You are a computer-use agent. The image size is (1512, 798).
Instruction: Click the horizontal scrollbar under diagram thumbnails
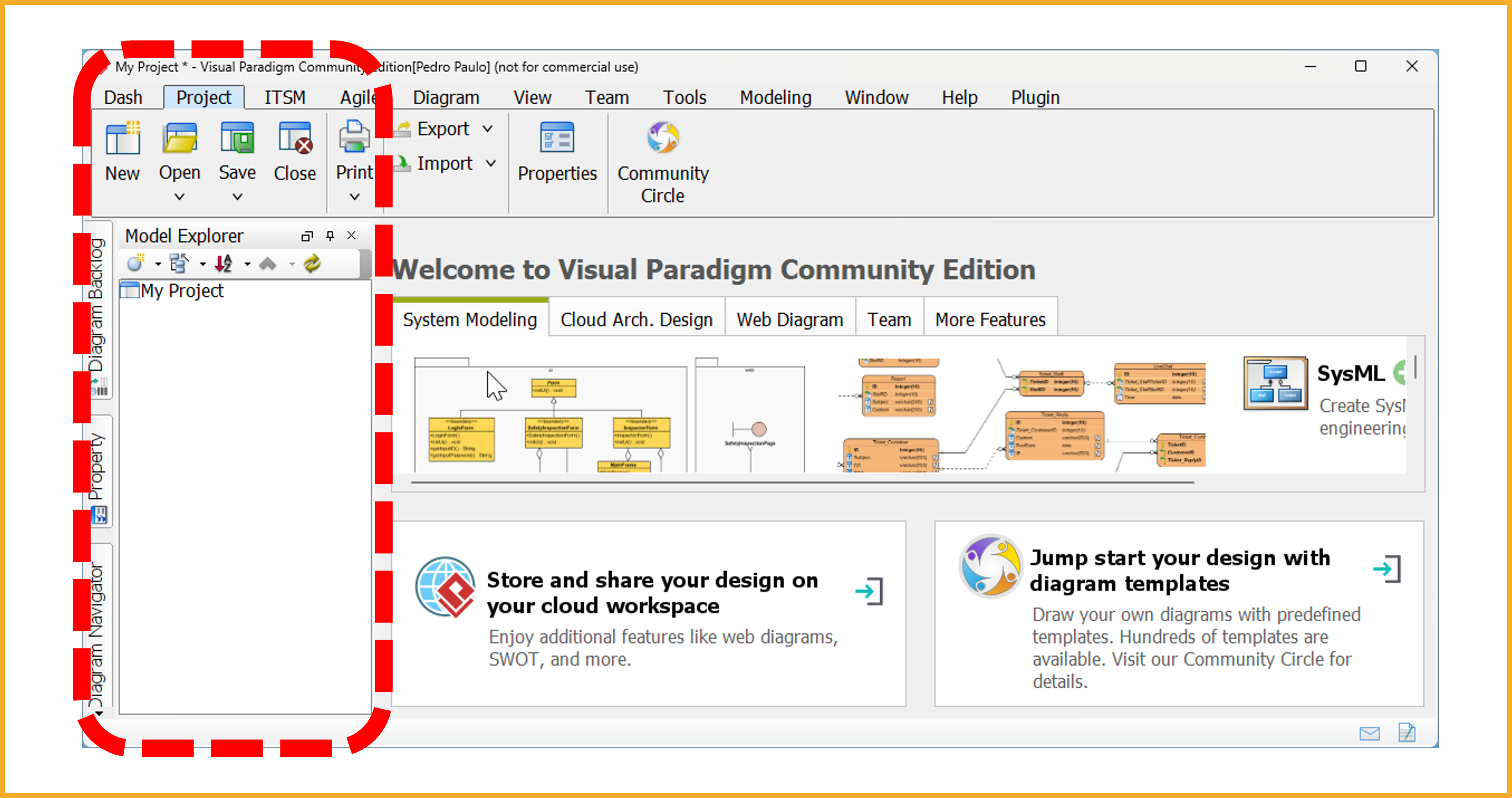point(803,482)
